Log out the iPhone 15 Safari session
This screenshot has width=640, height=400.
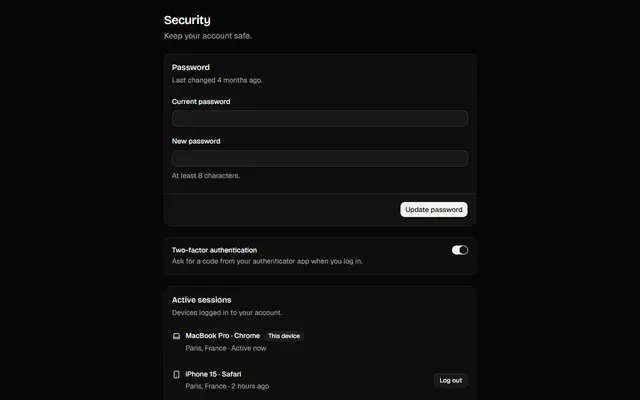[x=451, y=380]
